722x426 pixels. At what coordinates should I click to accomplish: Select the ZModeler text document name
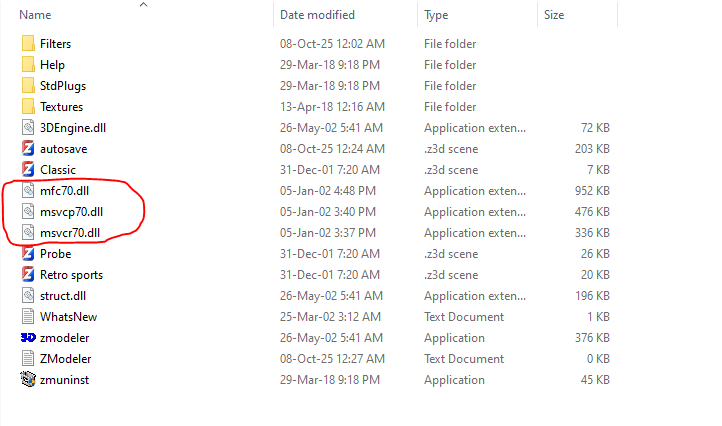pos(68,359)
